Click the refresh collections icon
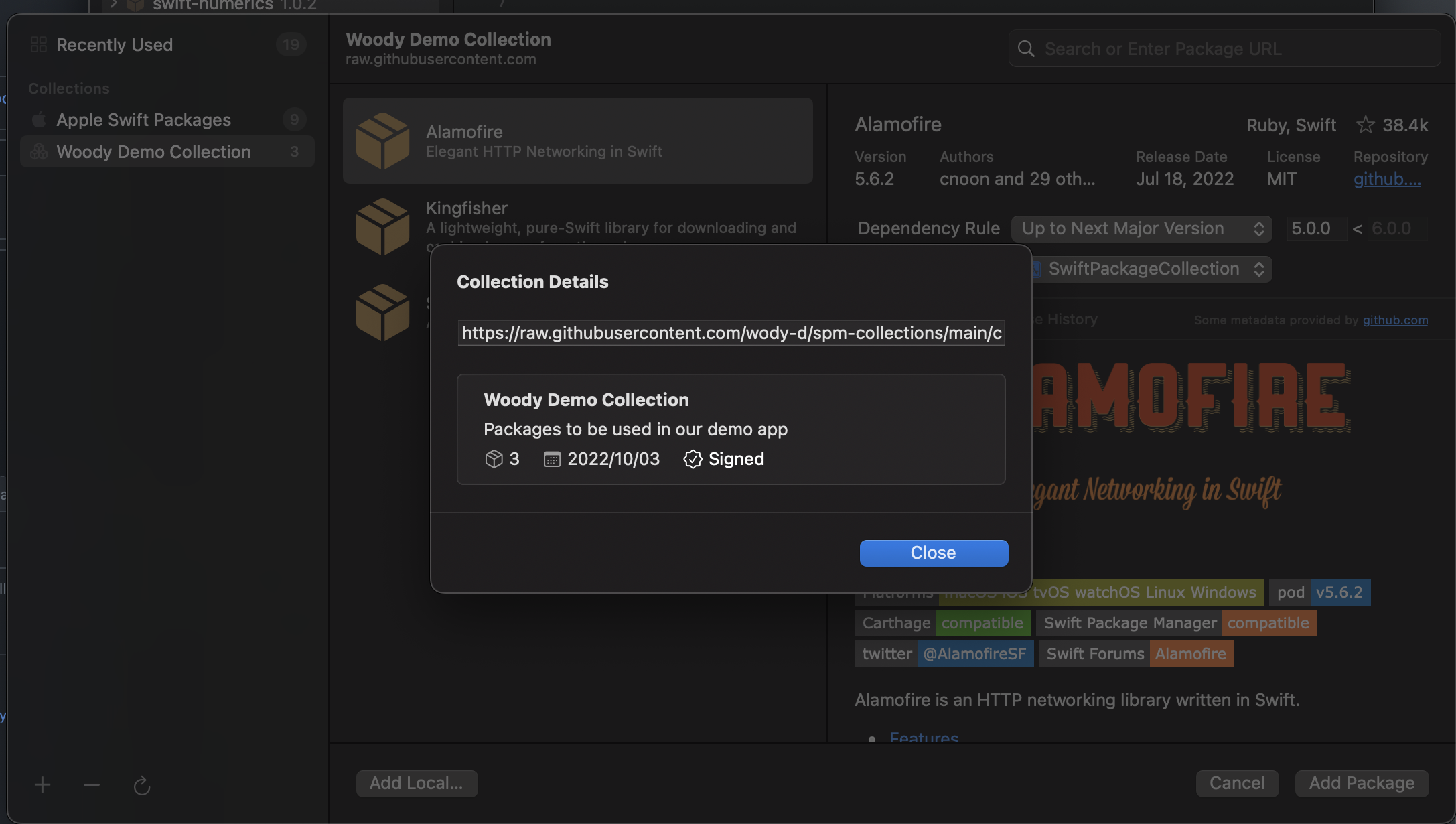The image size is (1456, 824). point(142,785)
